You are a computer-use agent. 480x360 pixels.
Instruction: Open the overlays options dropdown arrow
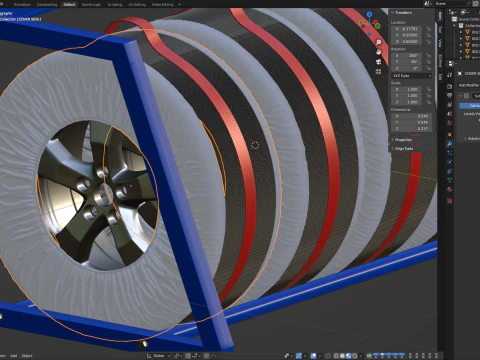click(x=319, y=356)
